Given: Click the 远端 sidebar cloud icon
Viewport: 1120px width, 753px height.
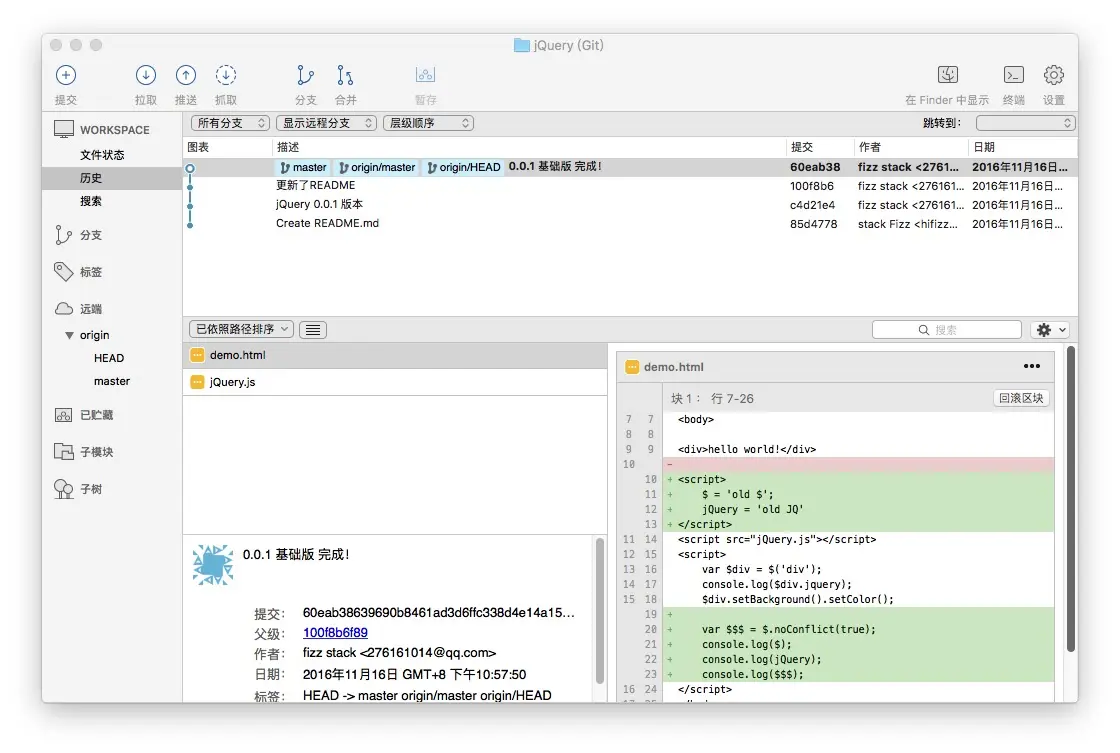Looking at the screenshot, I should (x=64, y=309).
